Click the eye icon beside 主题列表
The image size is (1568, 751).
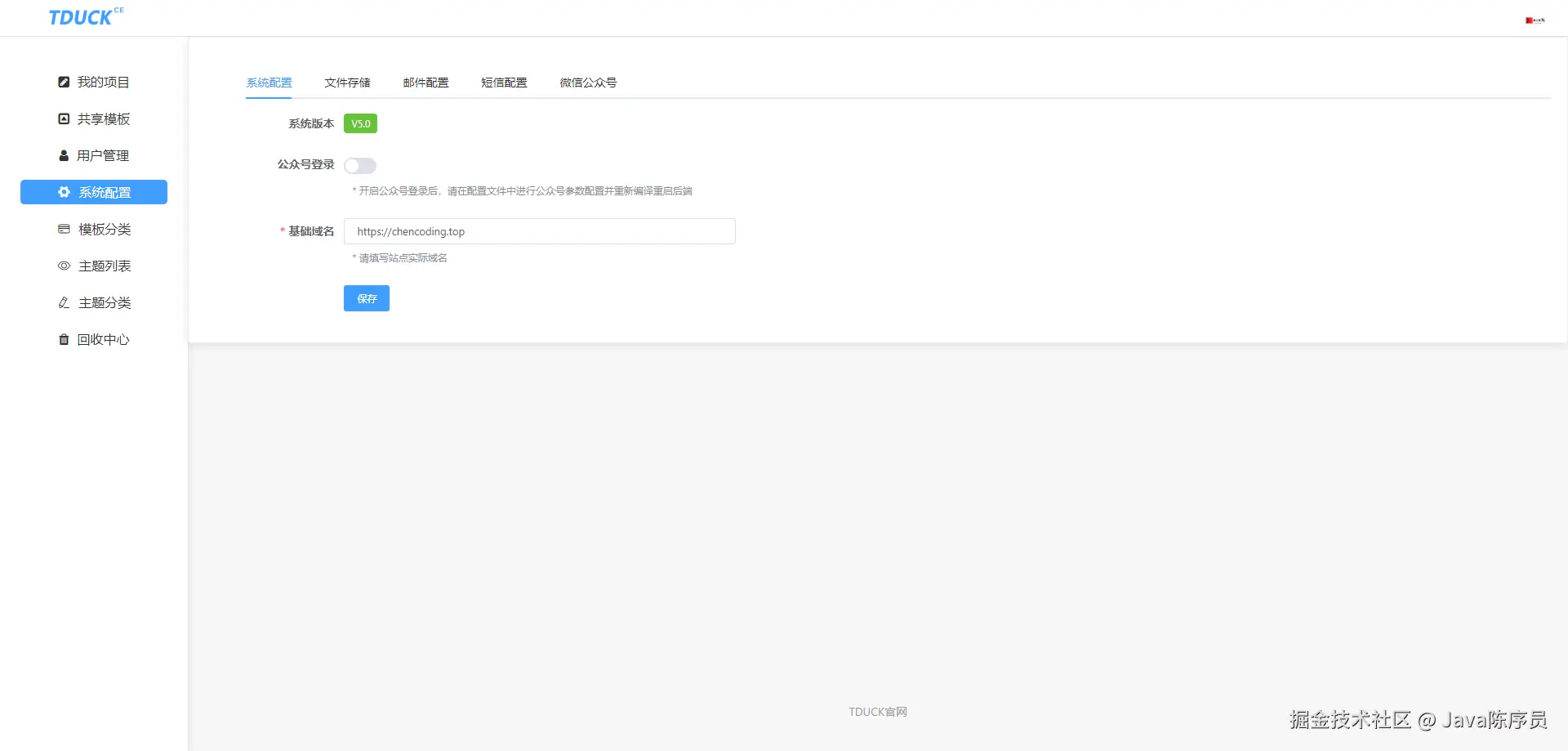coord(64,266)
